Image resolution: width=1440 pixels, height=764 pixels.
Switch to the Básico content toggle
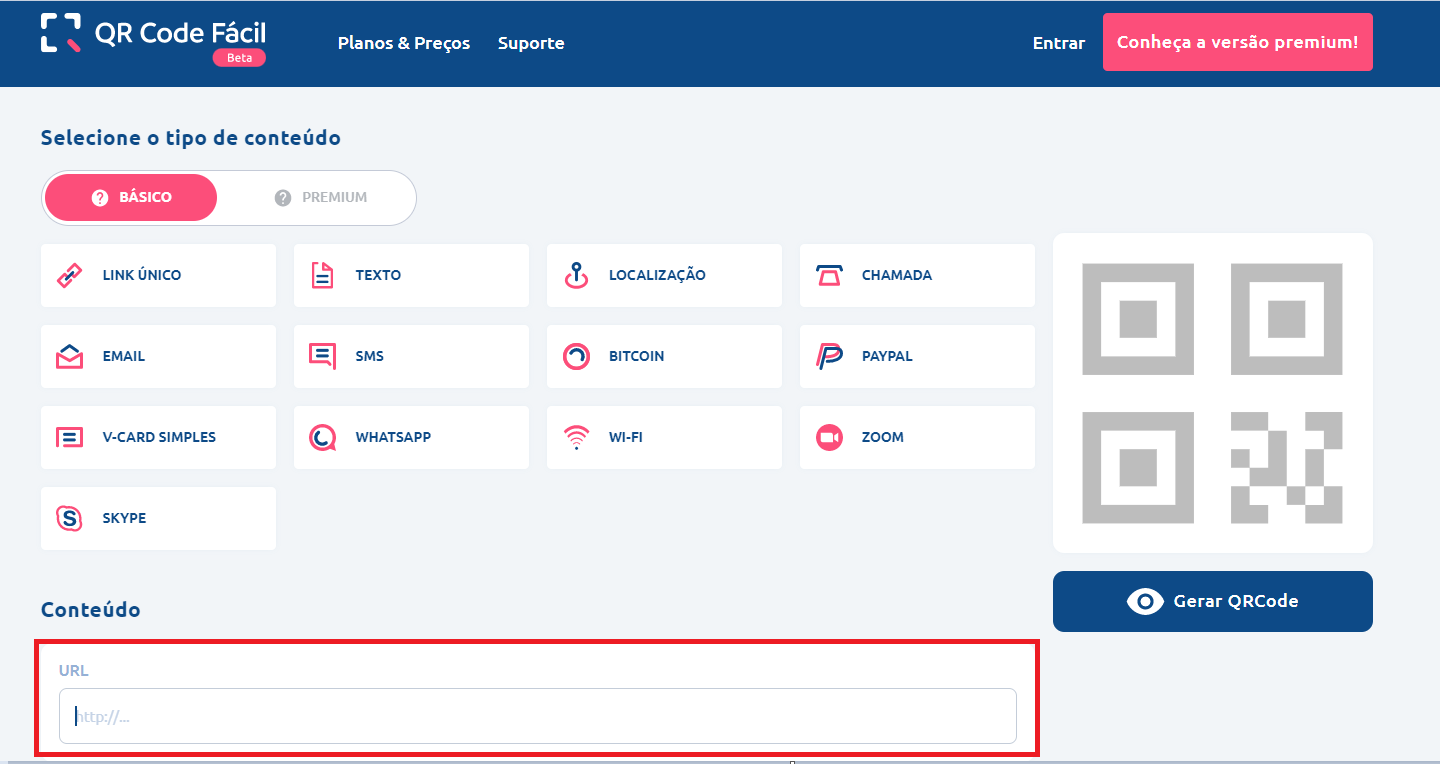click(131, 198)
